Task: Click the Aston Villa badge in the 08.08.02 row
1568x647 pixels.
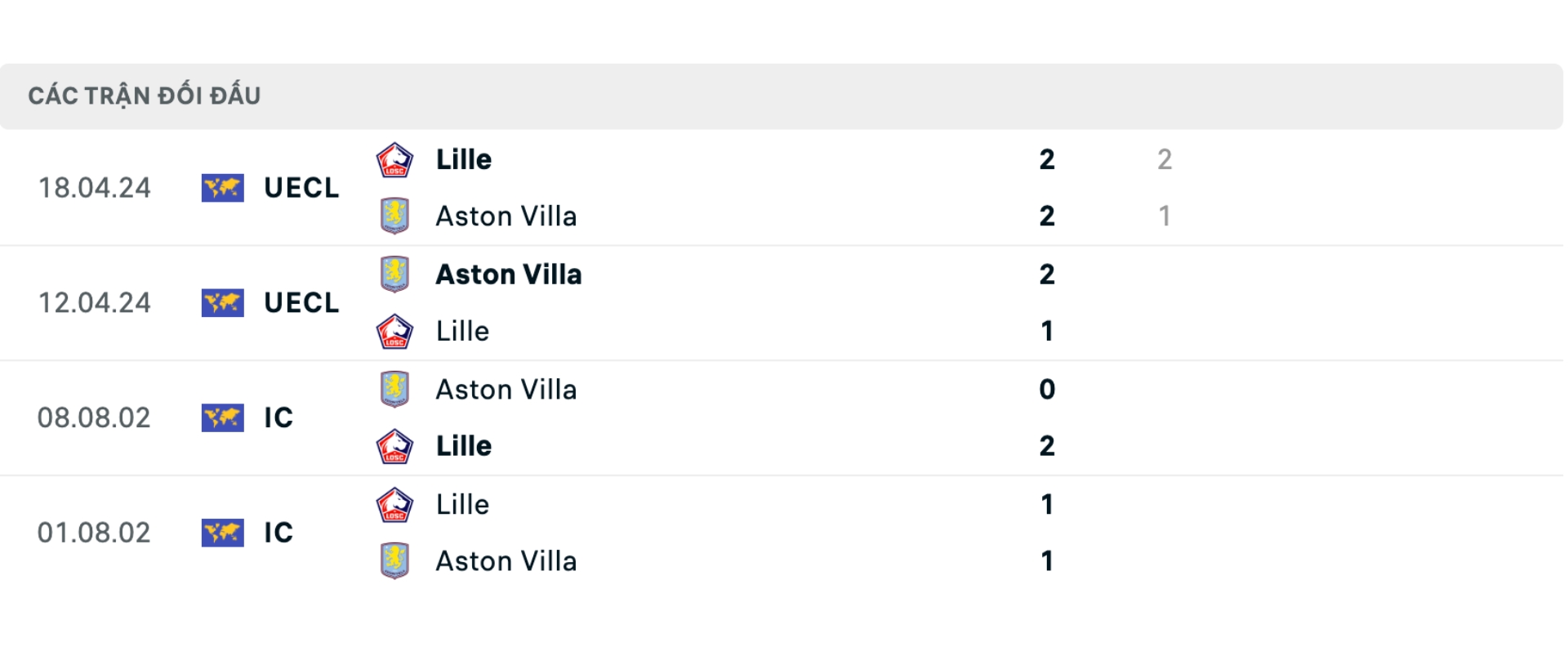Action: pyautogui.click(x=394, y=390)
